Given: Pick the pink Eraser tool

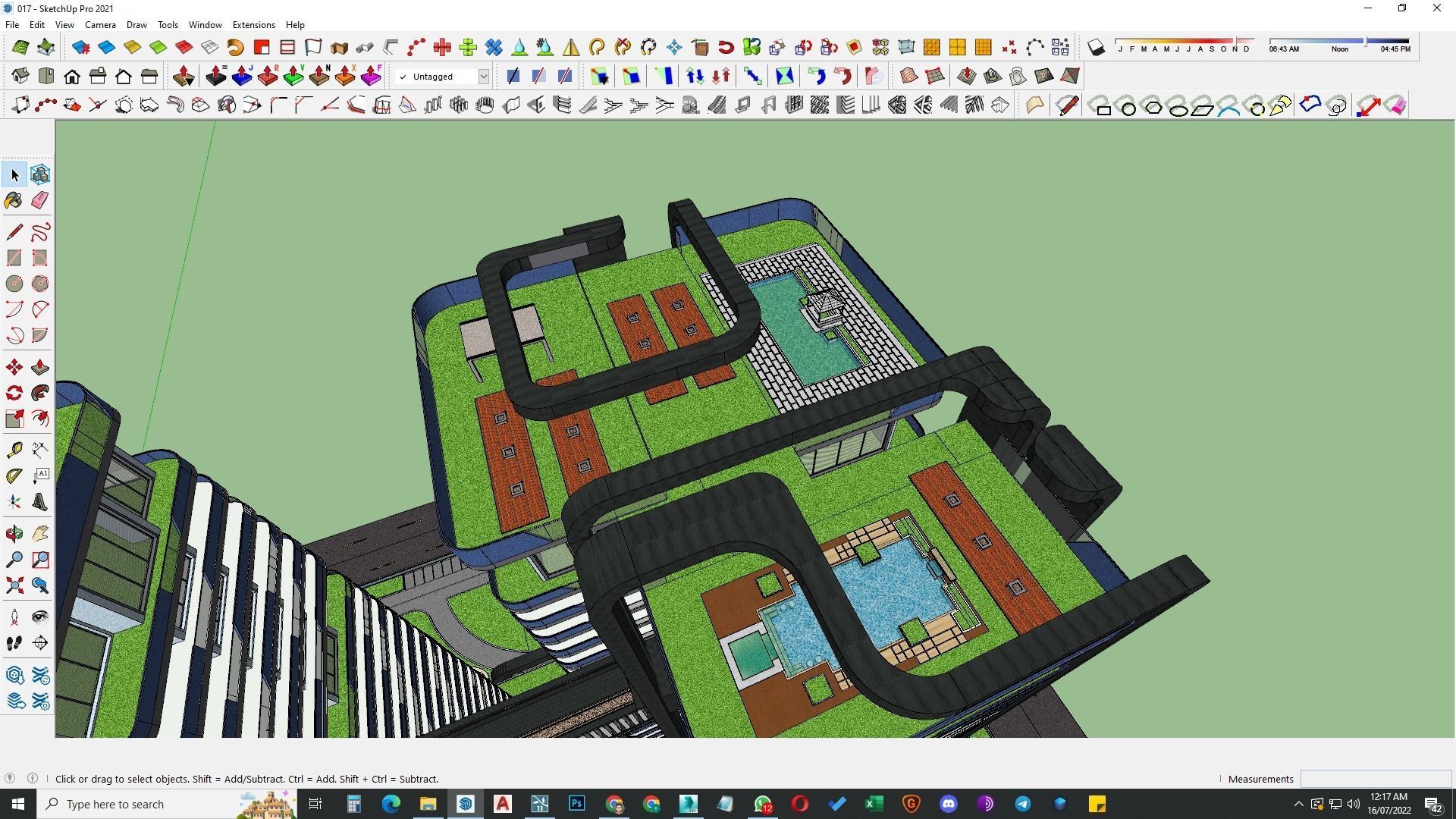Looking at the screenshot, I should pyautogui.click(x=40, y=201).
